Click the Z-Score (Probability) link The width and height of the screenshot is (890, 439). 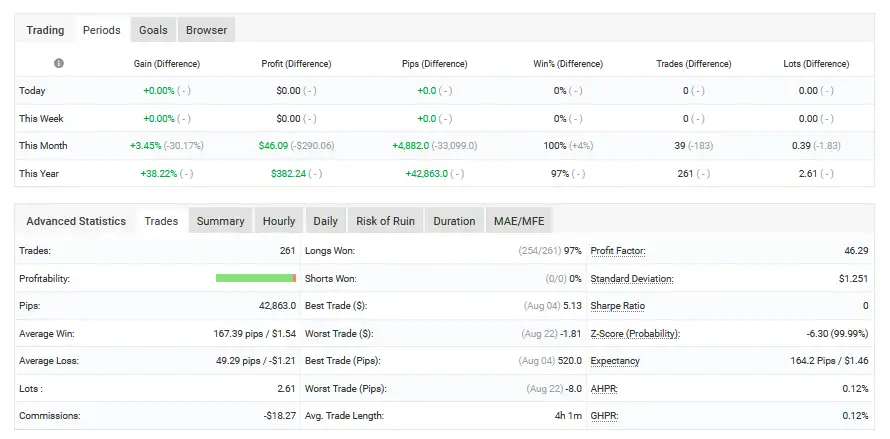635,333
